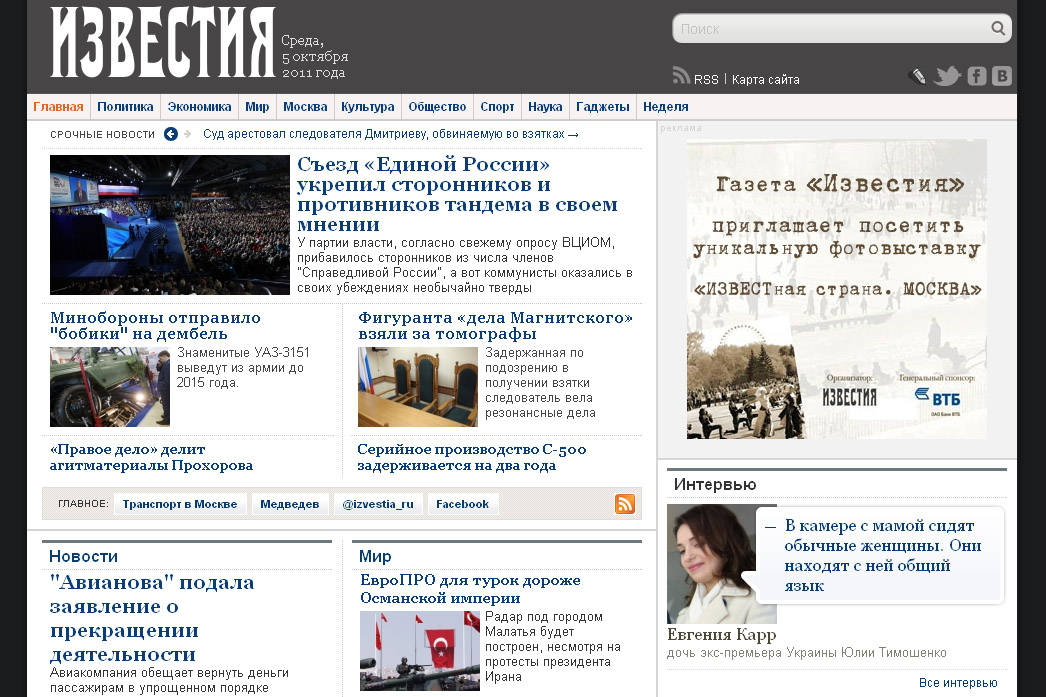This screenshot has height=697, width=1046.
Task: Open the Спорт section
Action: (497, 107)
